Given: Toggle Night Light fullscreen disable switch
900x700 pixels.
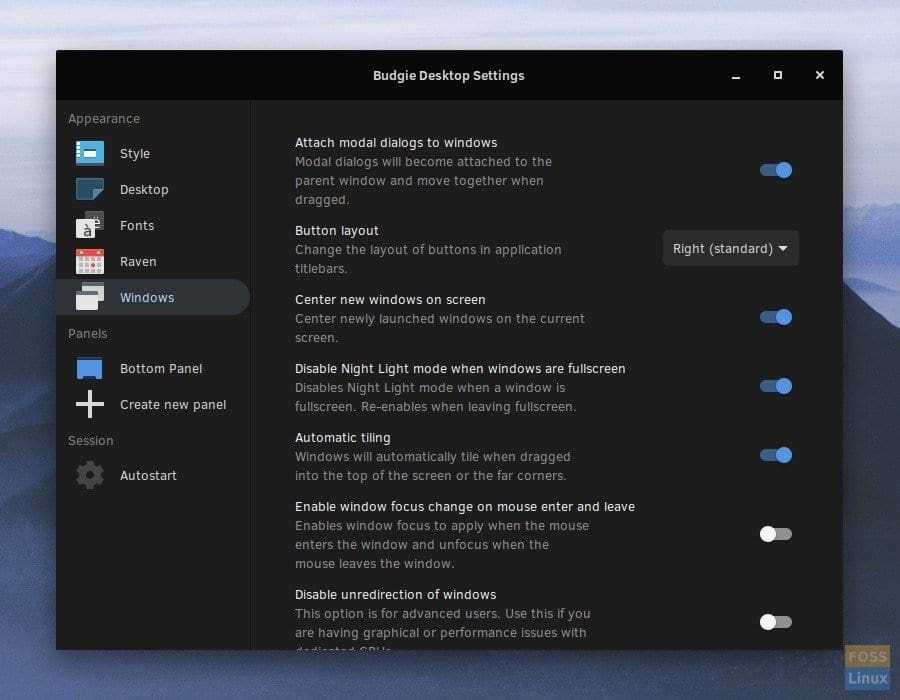Looking at the screenshot, I should pyautogui.click(x=776, y=386).
